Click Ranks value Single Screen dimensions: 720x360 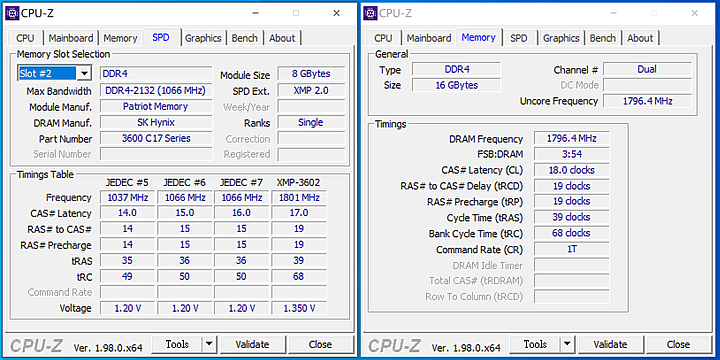311,123
